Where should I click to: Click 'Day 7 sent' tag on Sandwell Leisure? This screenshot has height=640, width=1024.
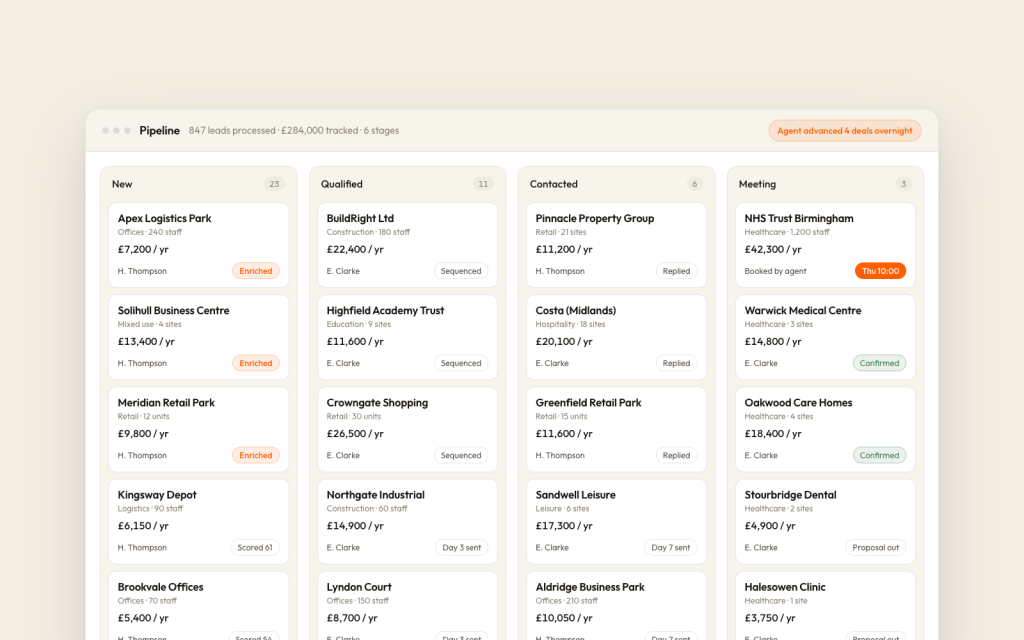(671, 547)
